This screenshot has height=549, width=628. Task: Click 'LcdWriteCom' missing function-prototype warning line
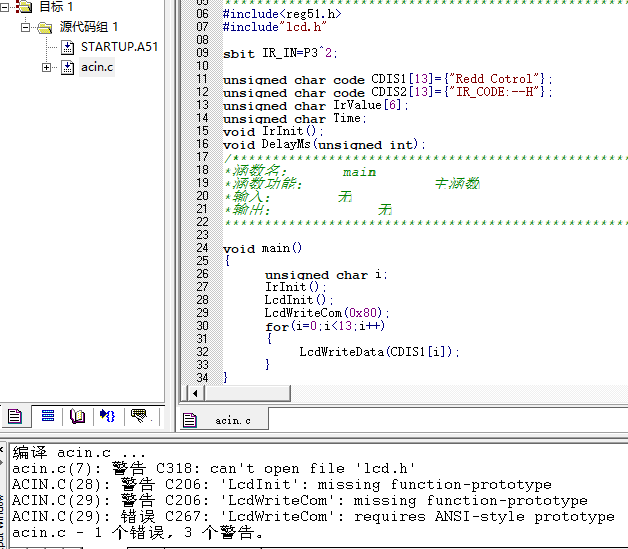pyautogui.click(x=299, y=501)
